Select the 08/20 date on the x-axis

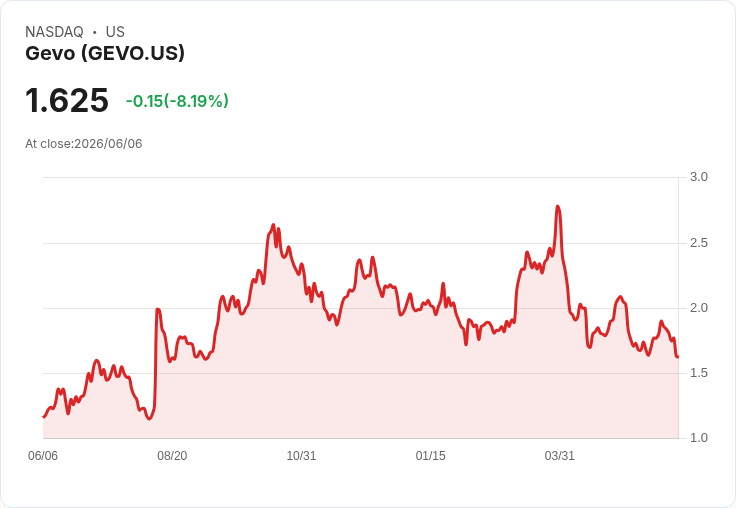[x=172, y=456]
